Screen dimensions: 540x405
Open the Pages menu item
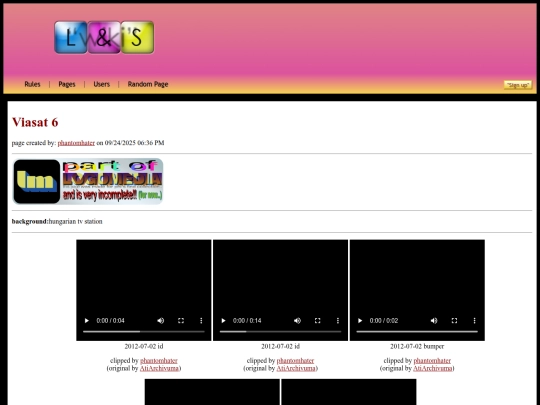pos(67,84)
